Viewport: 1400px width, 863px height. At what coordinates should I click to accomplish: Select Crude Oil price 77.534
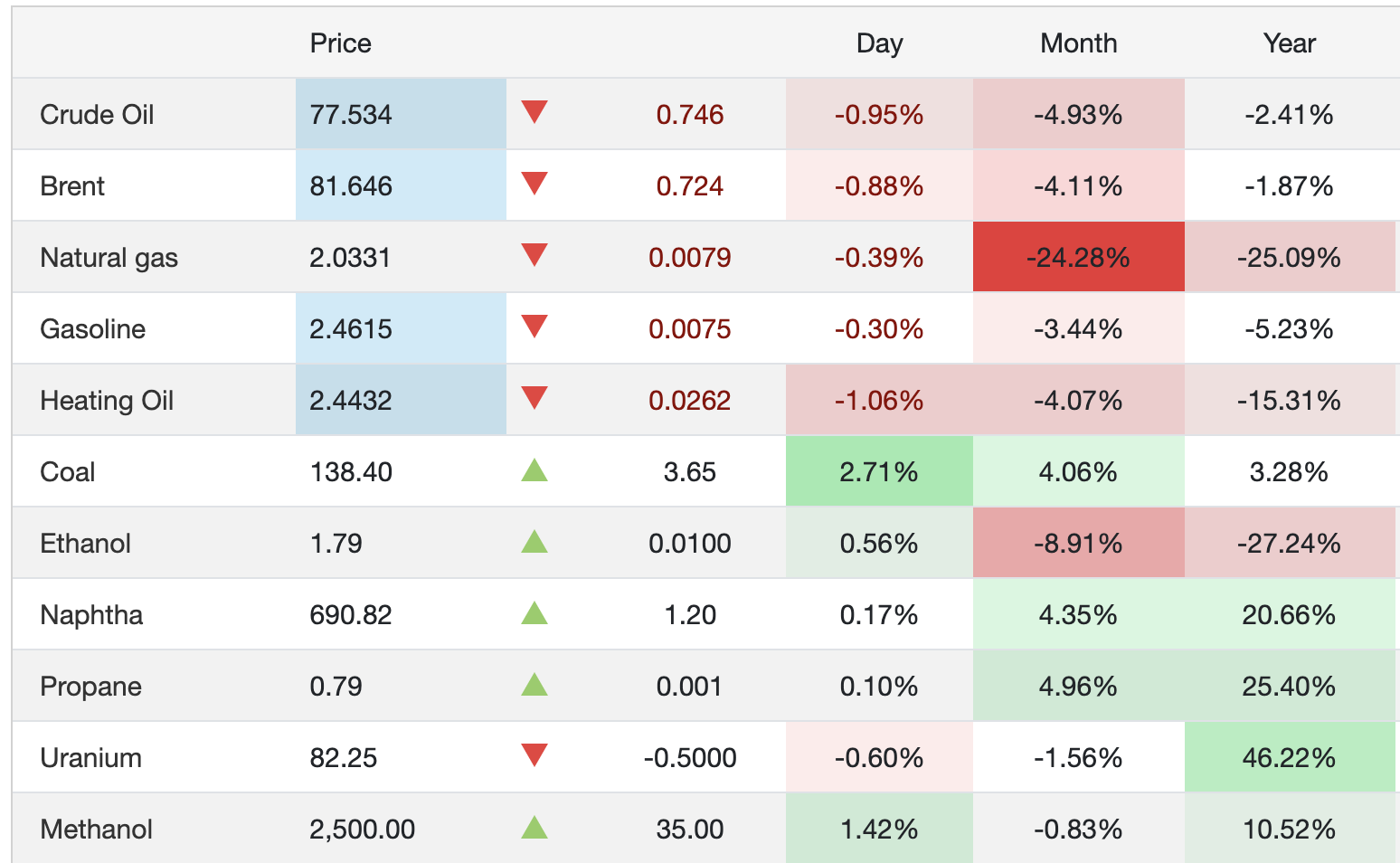coord(351,115)
